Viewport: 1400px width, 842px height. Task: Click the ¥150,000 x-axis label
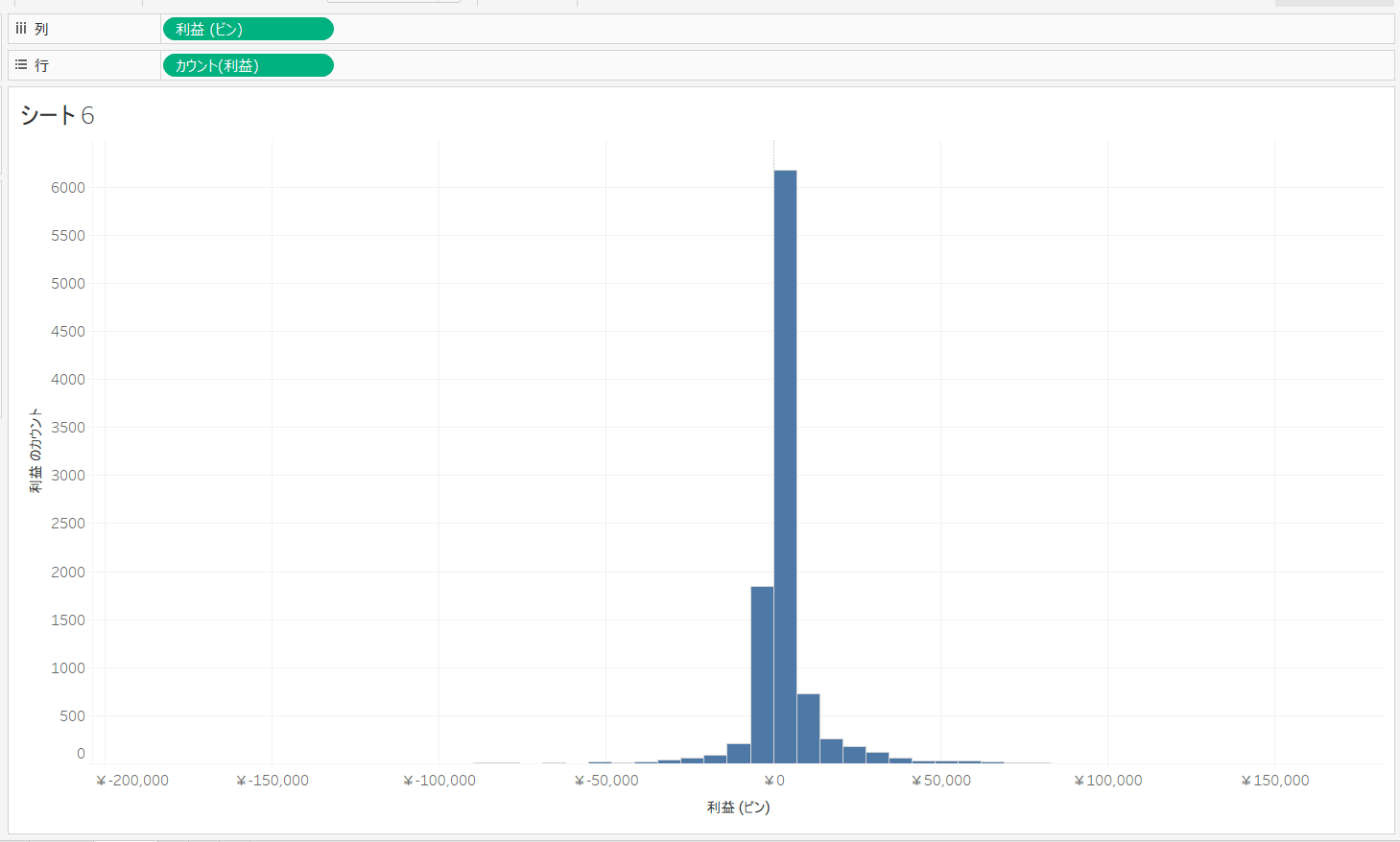point(1275,781)
